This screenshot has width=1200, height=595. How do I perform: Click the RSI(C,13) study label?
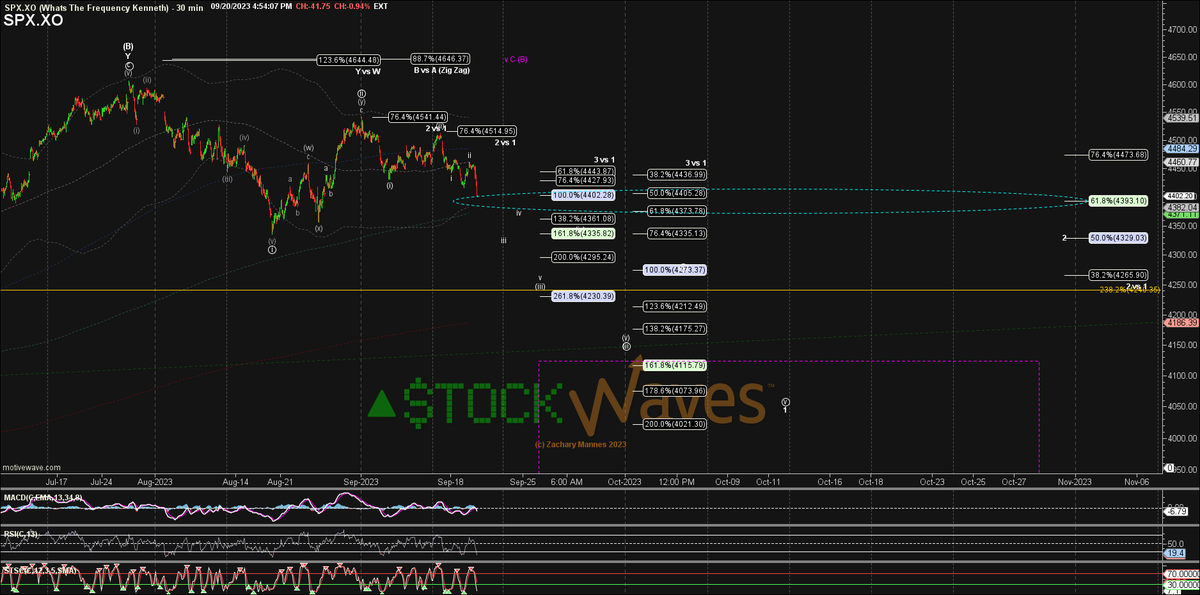tap(21, 534)
